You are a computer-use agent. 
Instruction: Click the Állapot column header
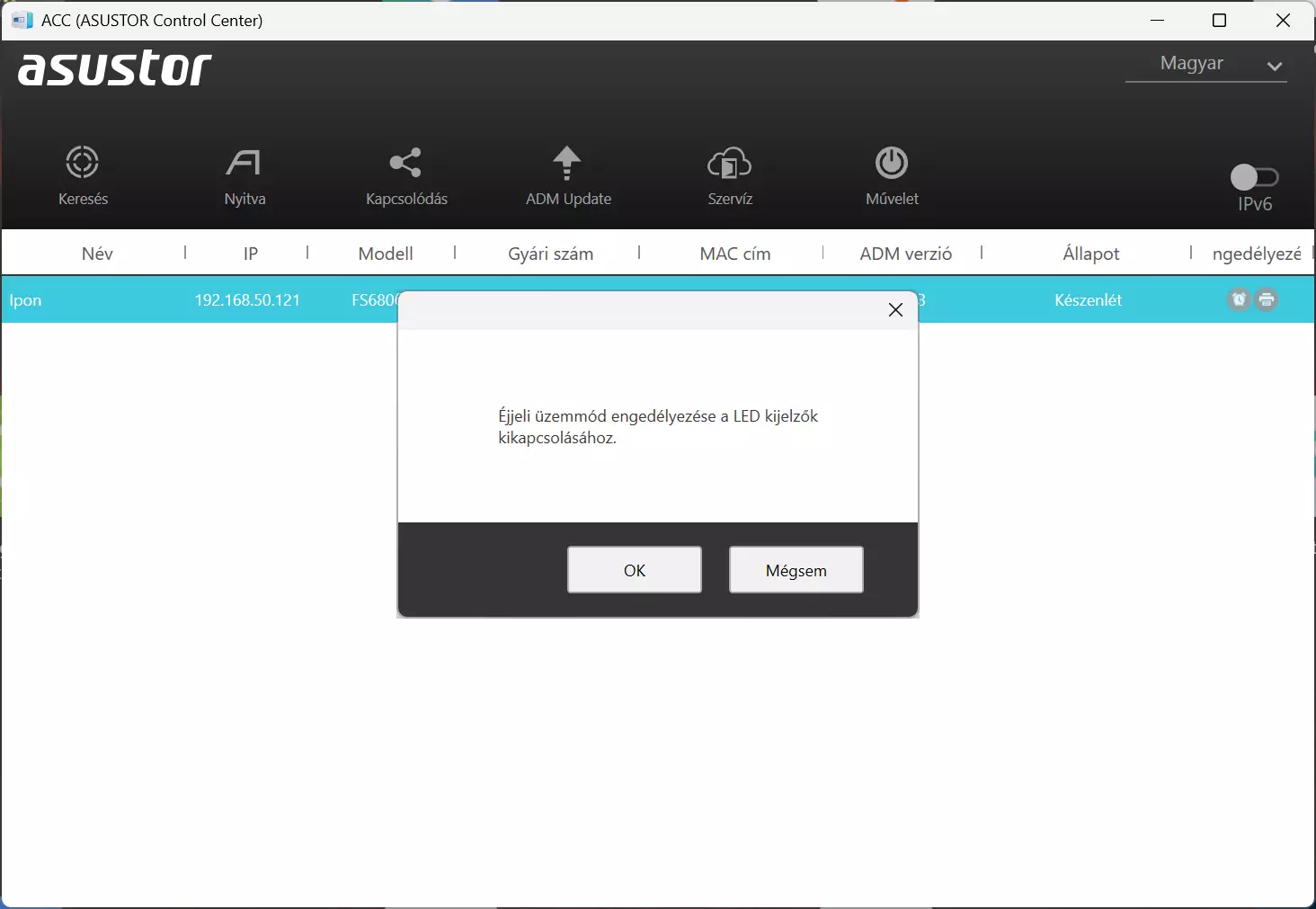pyautogui.click(x=1091, y=254)
